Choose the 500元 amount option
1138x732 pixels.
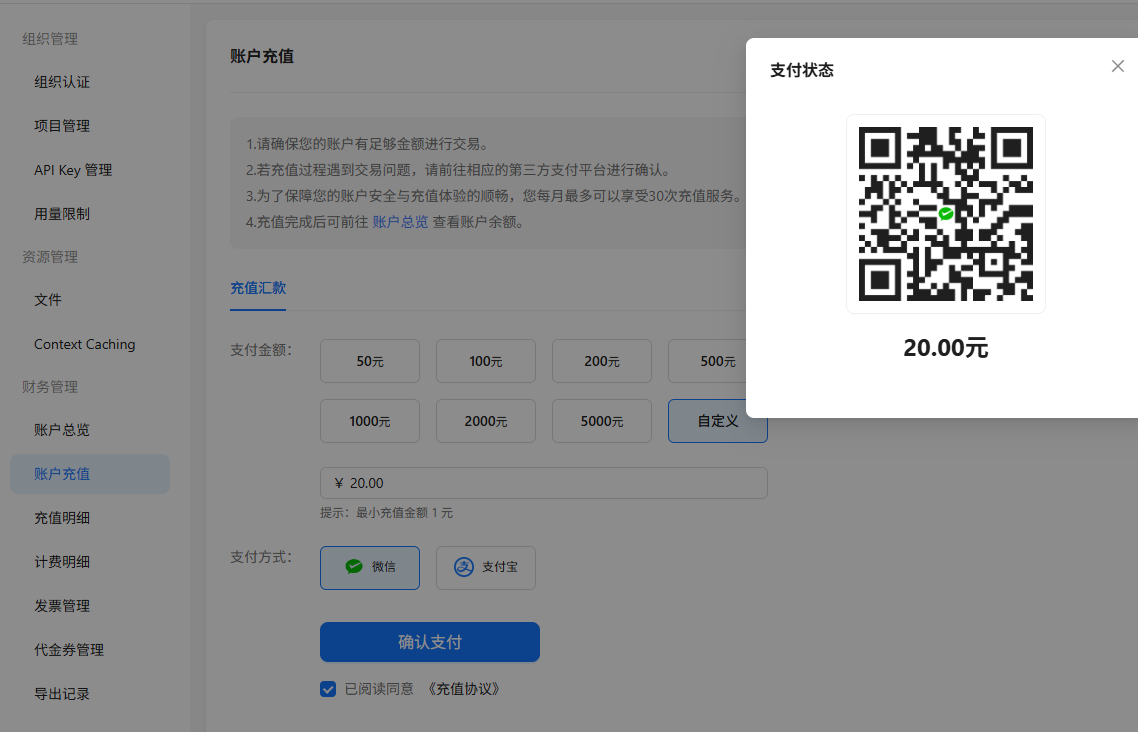[708, 361]
